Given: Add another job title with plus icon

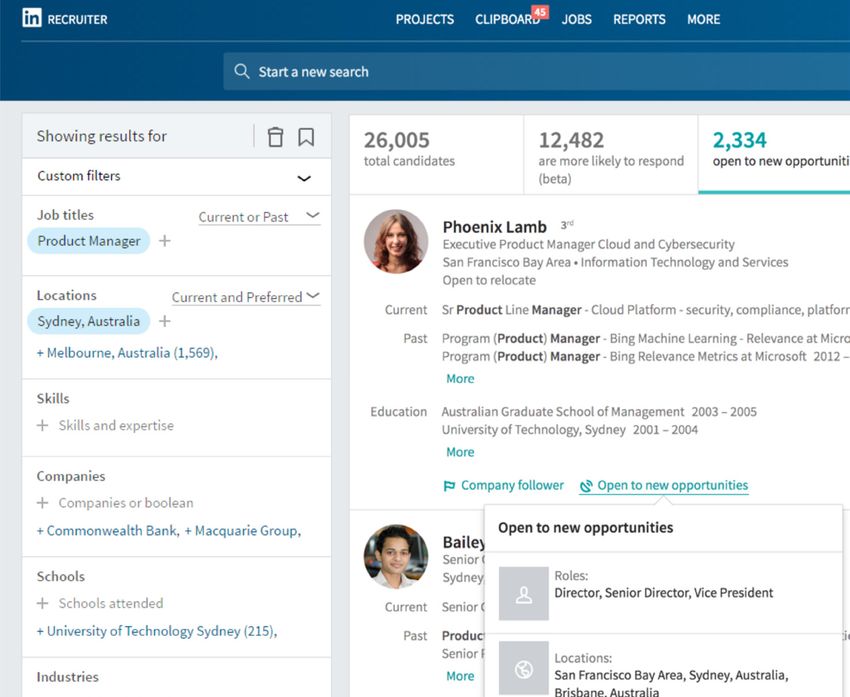Looking at the screenshot, I should coord(165,241).
